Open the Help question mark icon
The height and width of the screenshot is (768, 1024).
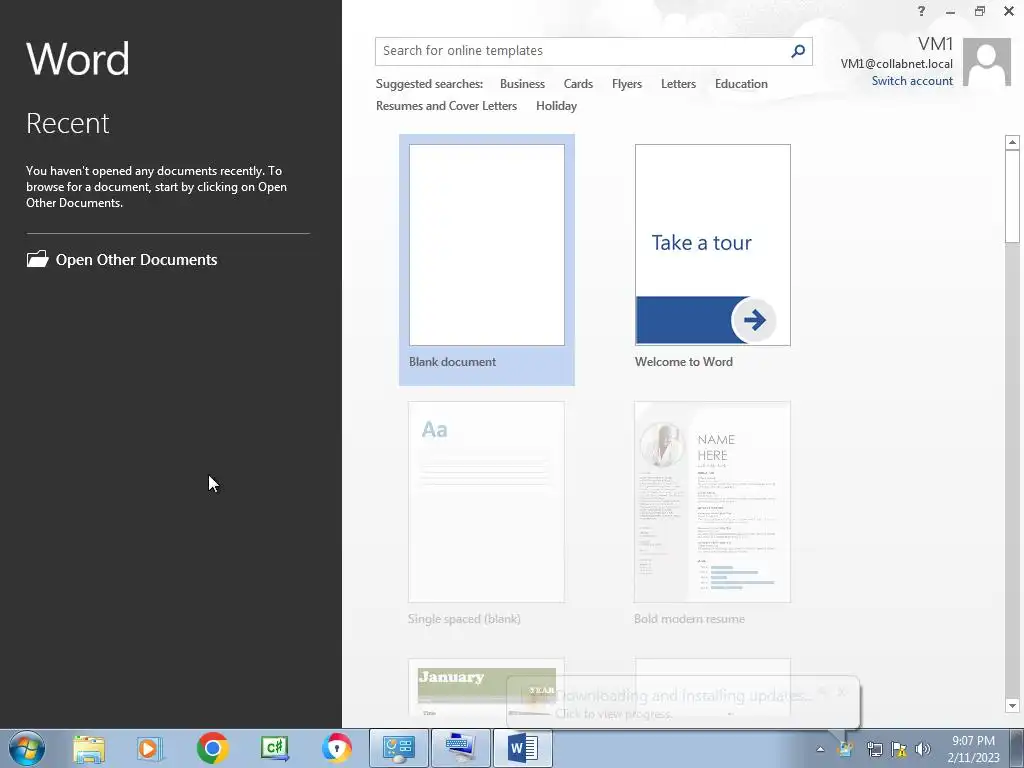(921, 11)
